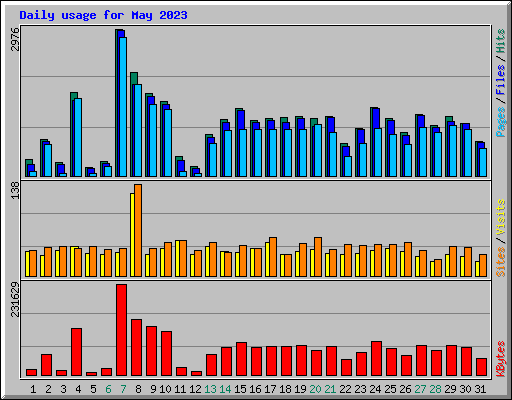Click the 138 y-axis label of visits chart
The height and width of the screenshot is (400, 512).
[x=15, y=190]
